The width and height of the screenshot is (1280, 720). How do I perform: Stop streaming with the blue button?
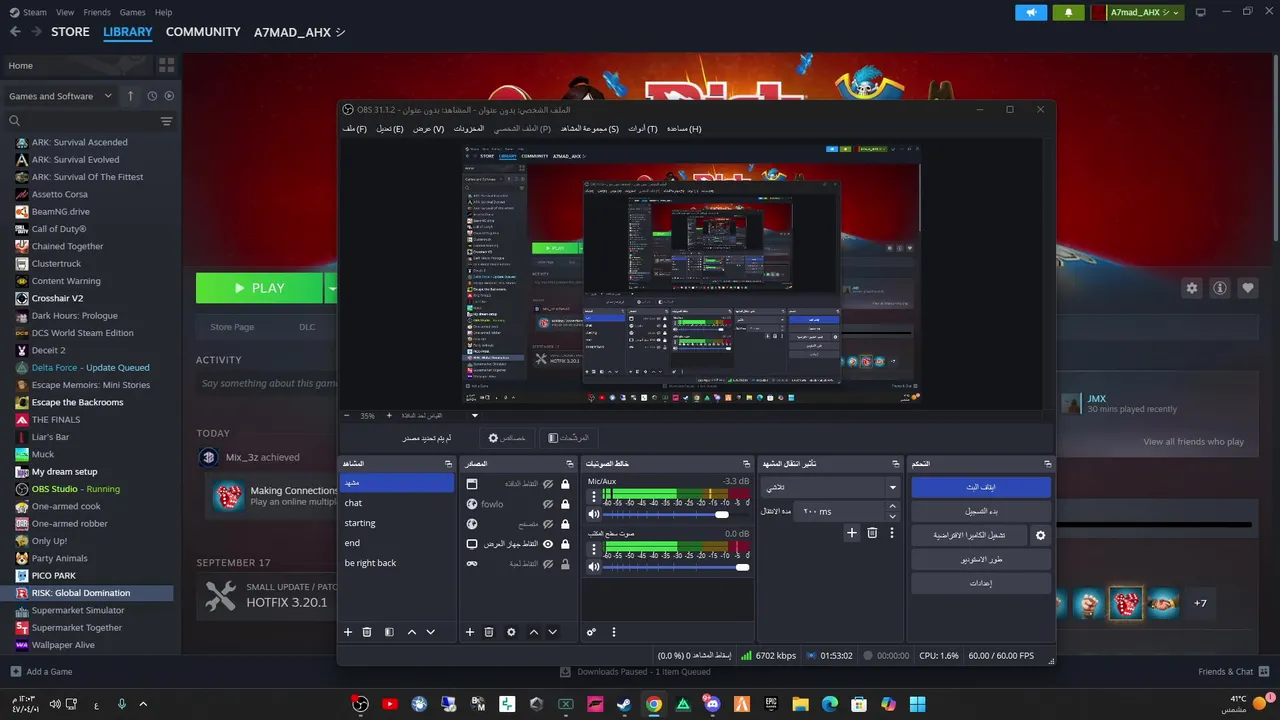981,487
